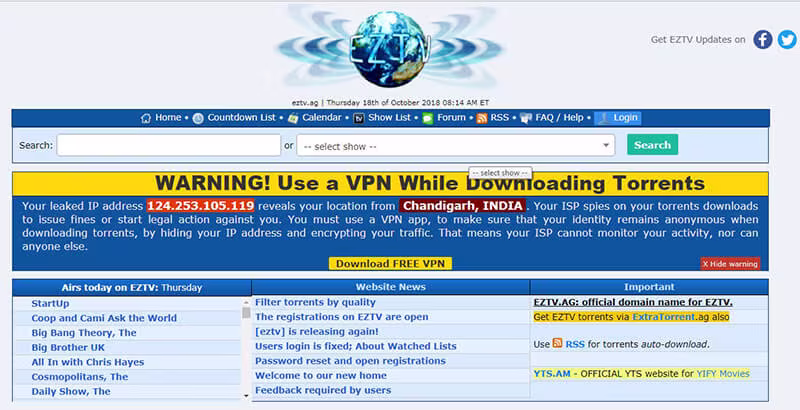This screenshot has height=410, width=800.
Task: Click the Show List TV icon
Action: 359,118
